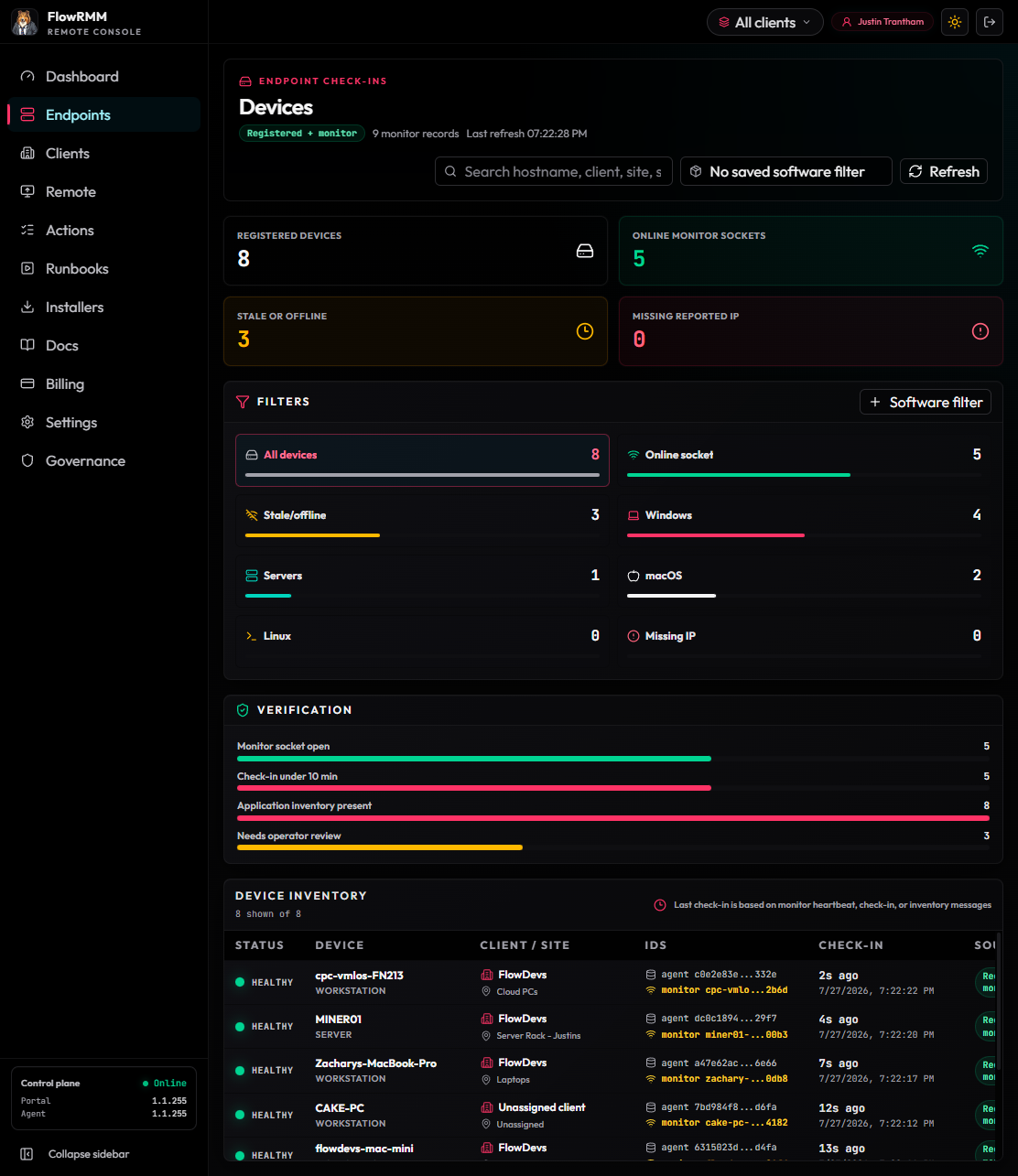Screen dimensions: 1018x1176
Task: Click the Stale or Offline clock icon
Action: (x=585, y=331)
